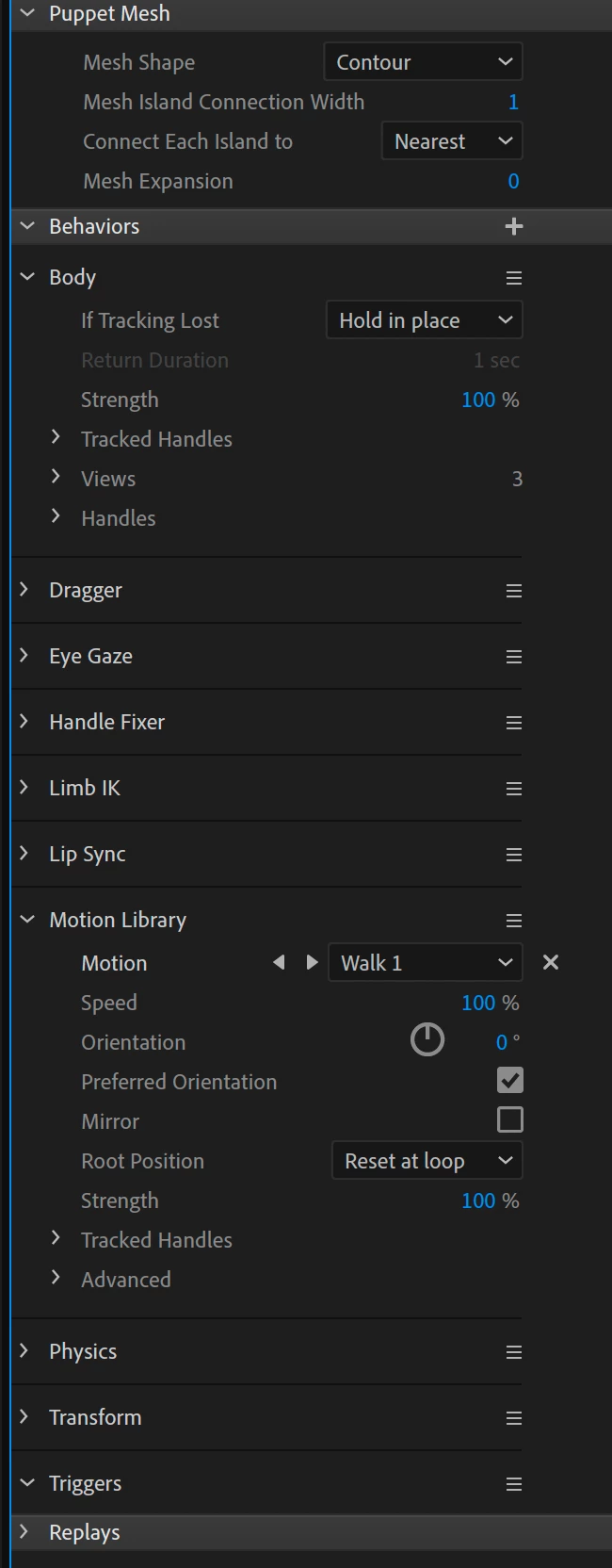
Task: Uncheck Preferred Orientation checkbox
Action: (x=509, y=1081)
